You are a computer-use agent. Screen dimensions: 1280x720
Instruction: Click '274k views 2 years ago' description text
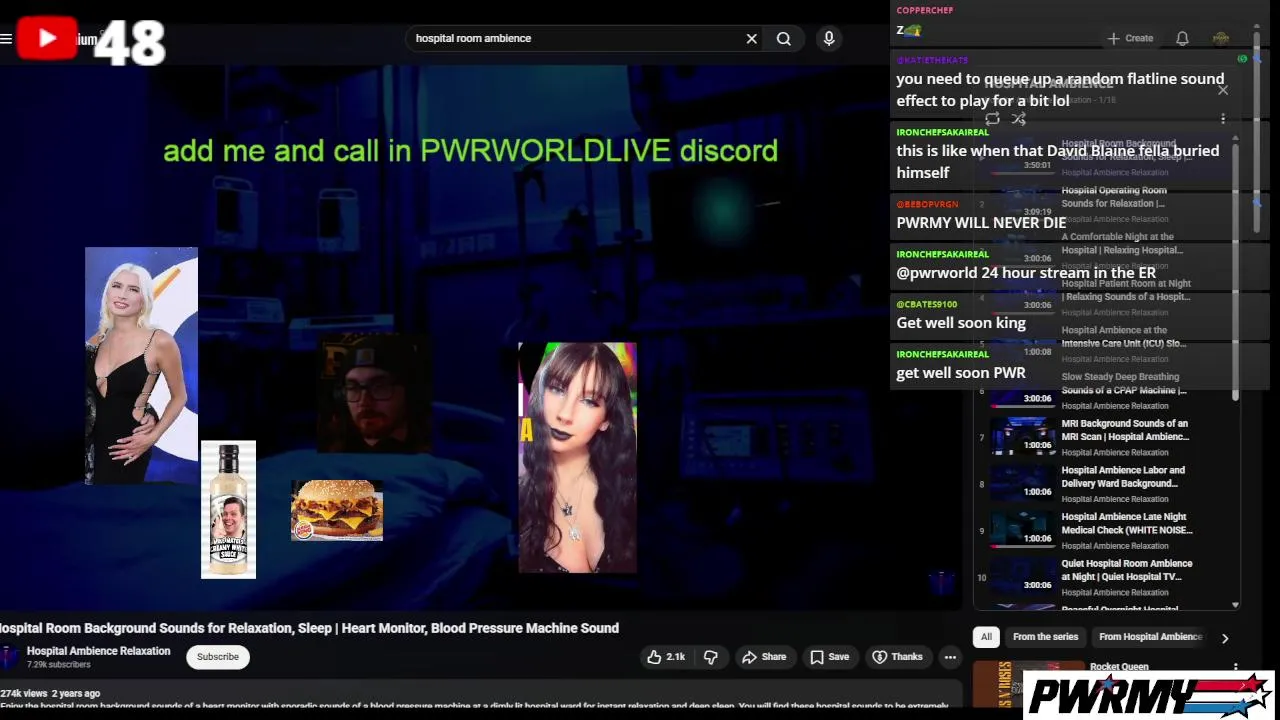coord(50,693)
